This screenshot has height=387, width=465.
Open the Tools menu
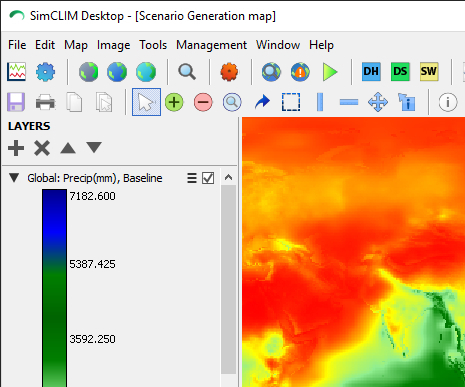point(153,45)
